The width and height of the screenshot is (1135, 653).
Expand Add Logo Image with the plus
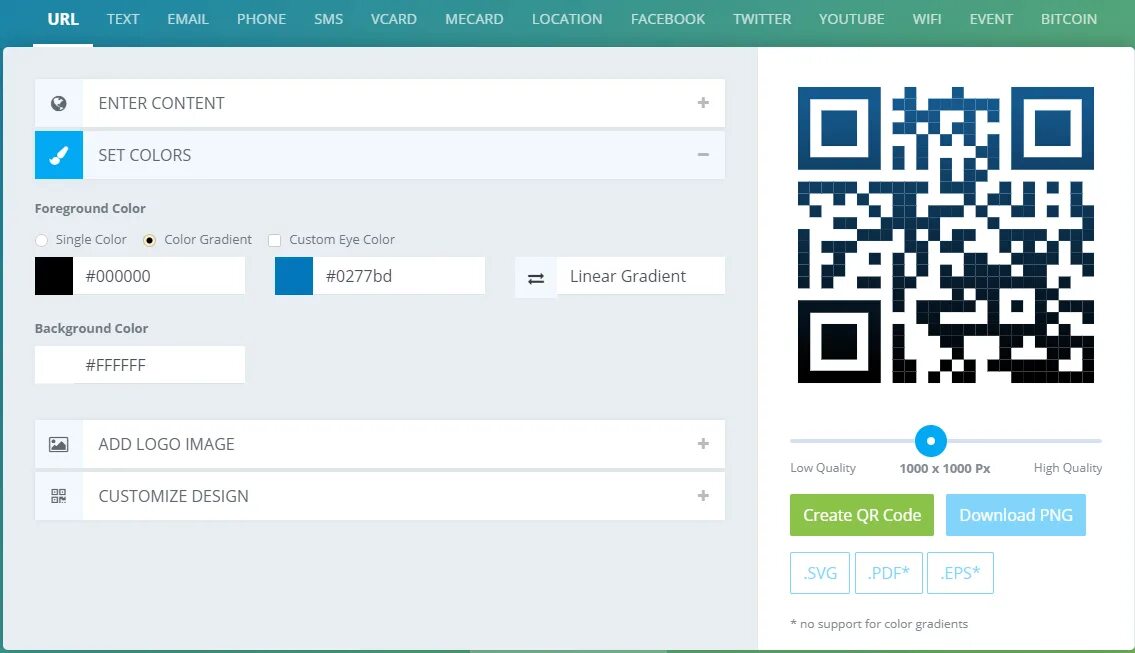[703, 444]
